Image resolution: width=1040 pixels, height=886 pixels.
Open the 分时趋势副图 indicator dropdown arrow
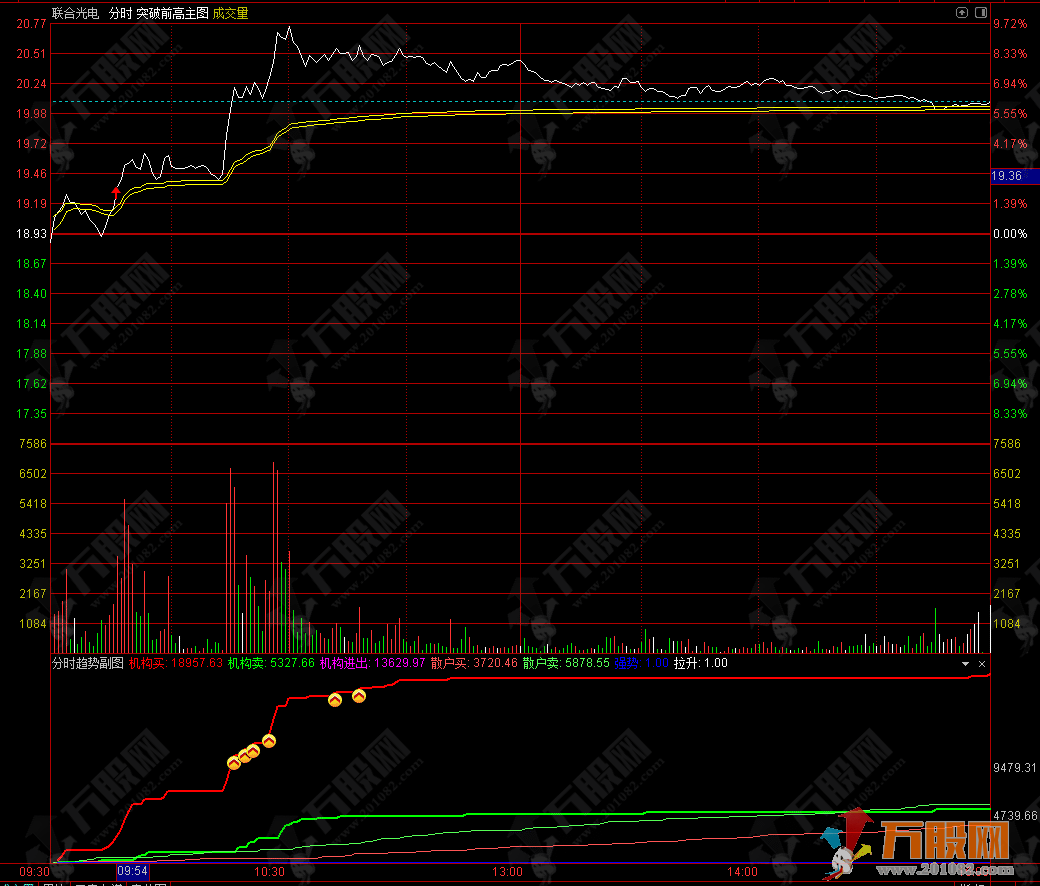(x=965, y=664)
